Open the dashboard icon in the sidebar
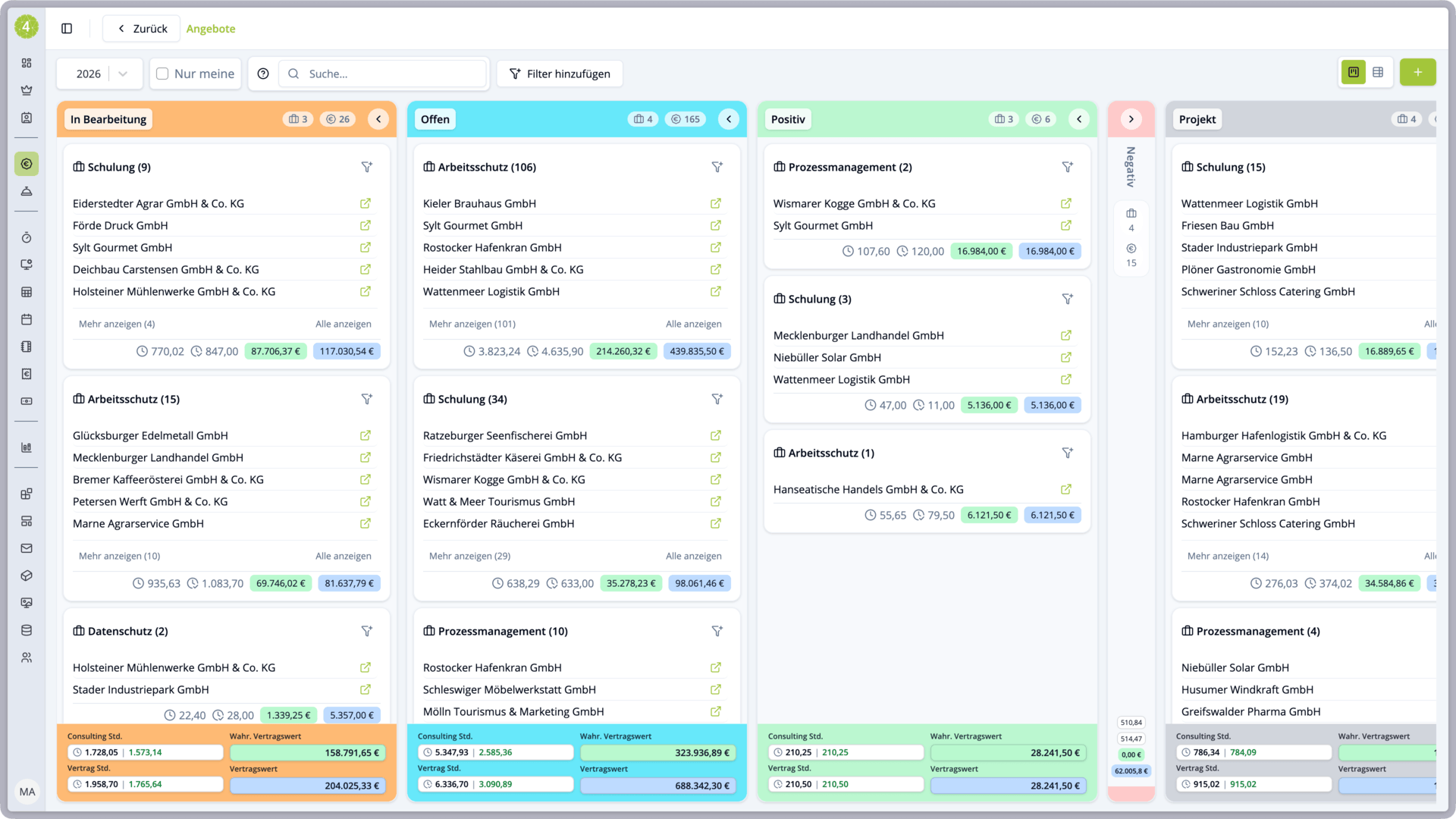 click(x=27, y=63)
